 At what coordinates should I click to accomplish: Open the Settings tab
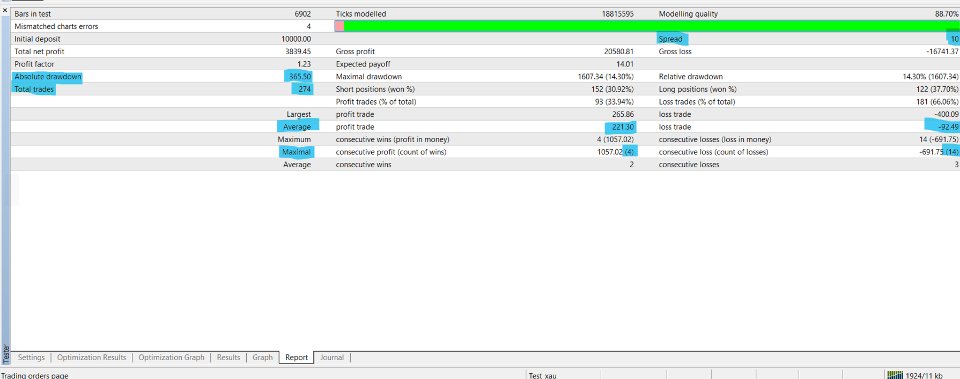tap(31, 358)
